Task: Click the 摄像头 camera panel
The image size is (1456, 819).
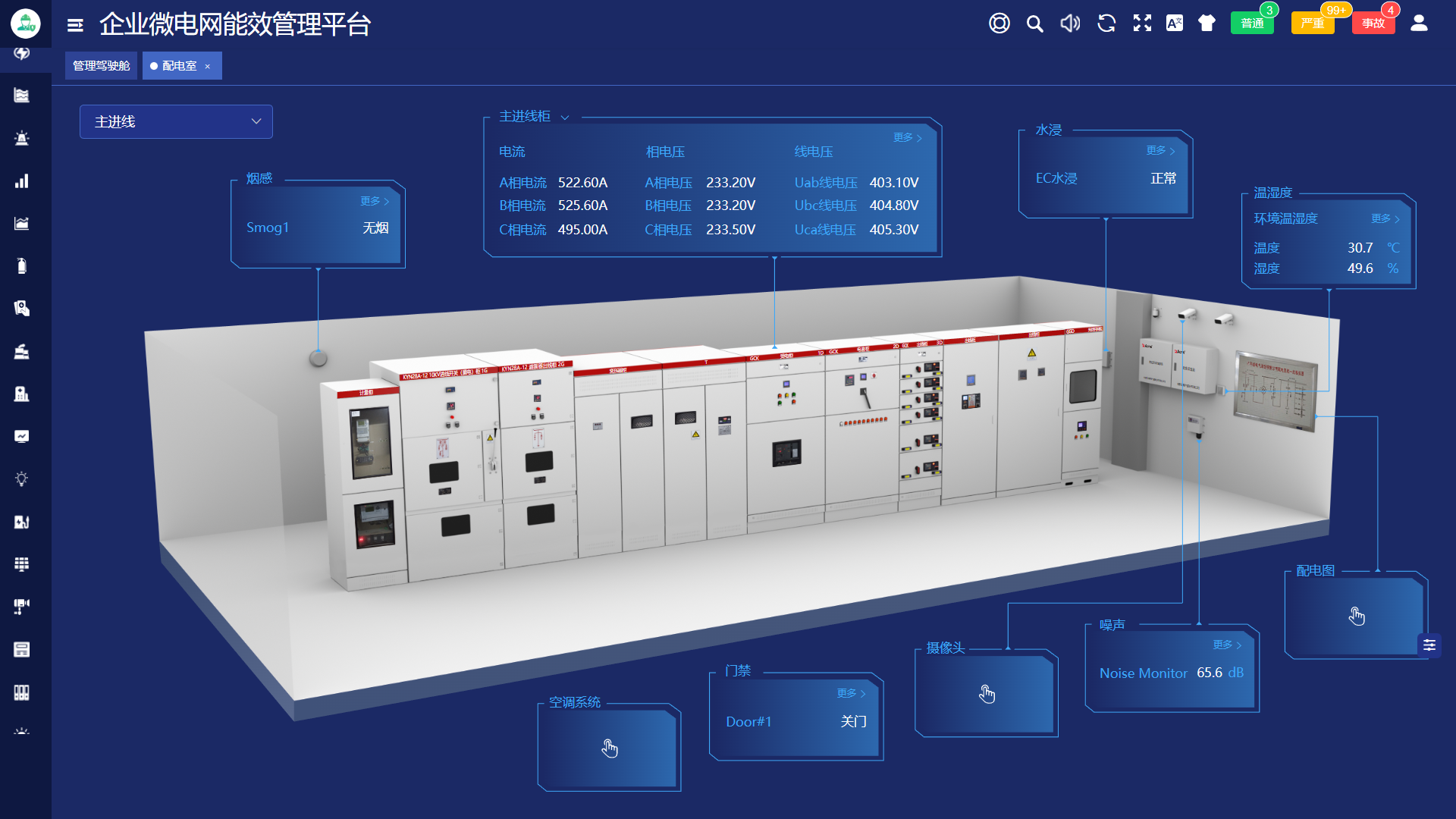Action: [986, 694]
